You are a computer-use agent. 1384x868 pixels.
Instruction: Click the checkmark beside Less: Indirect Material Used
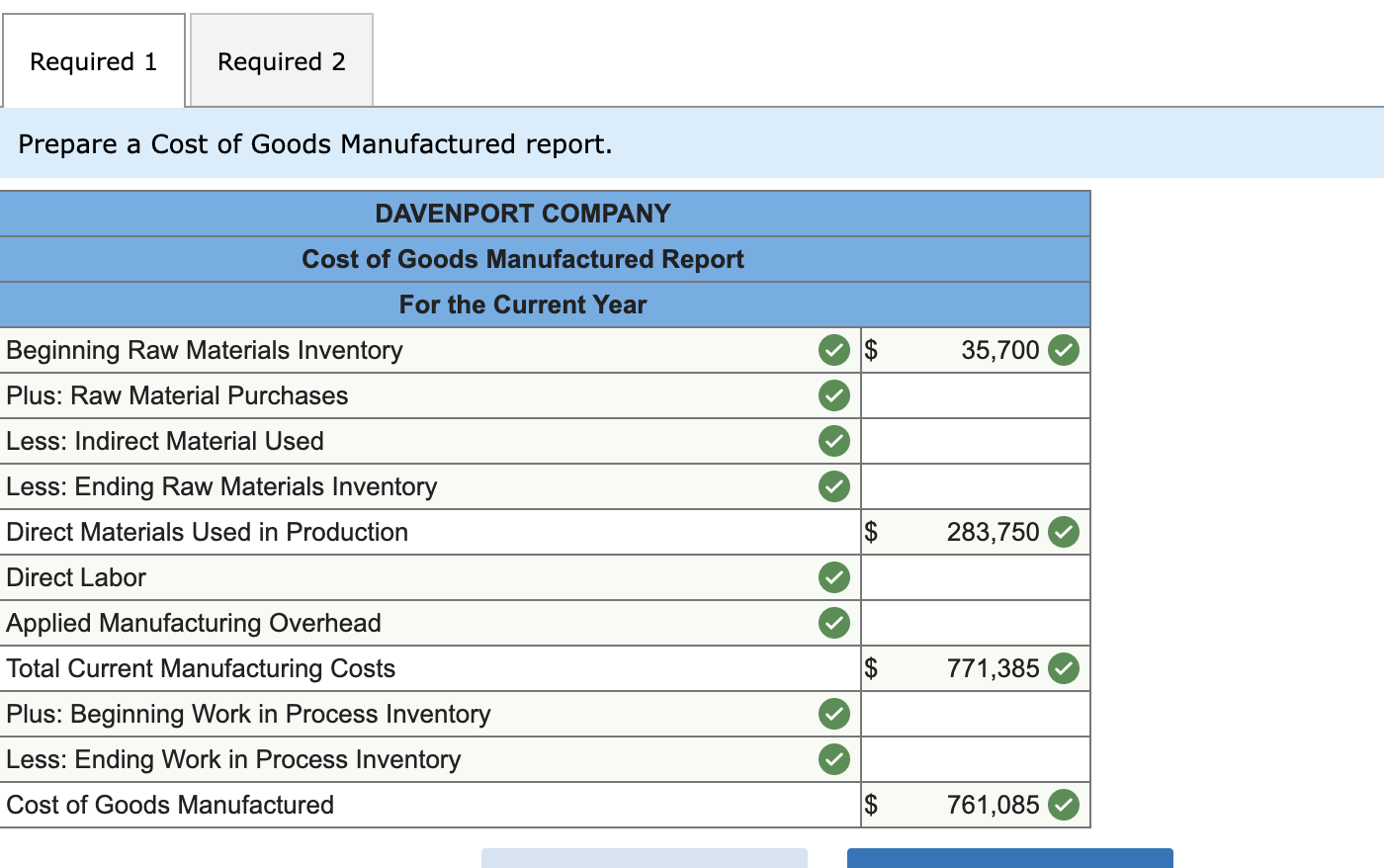point(834,441)
